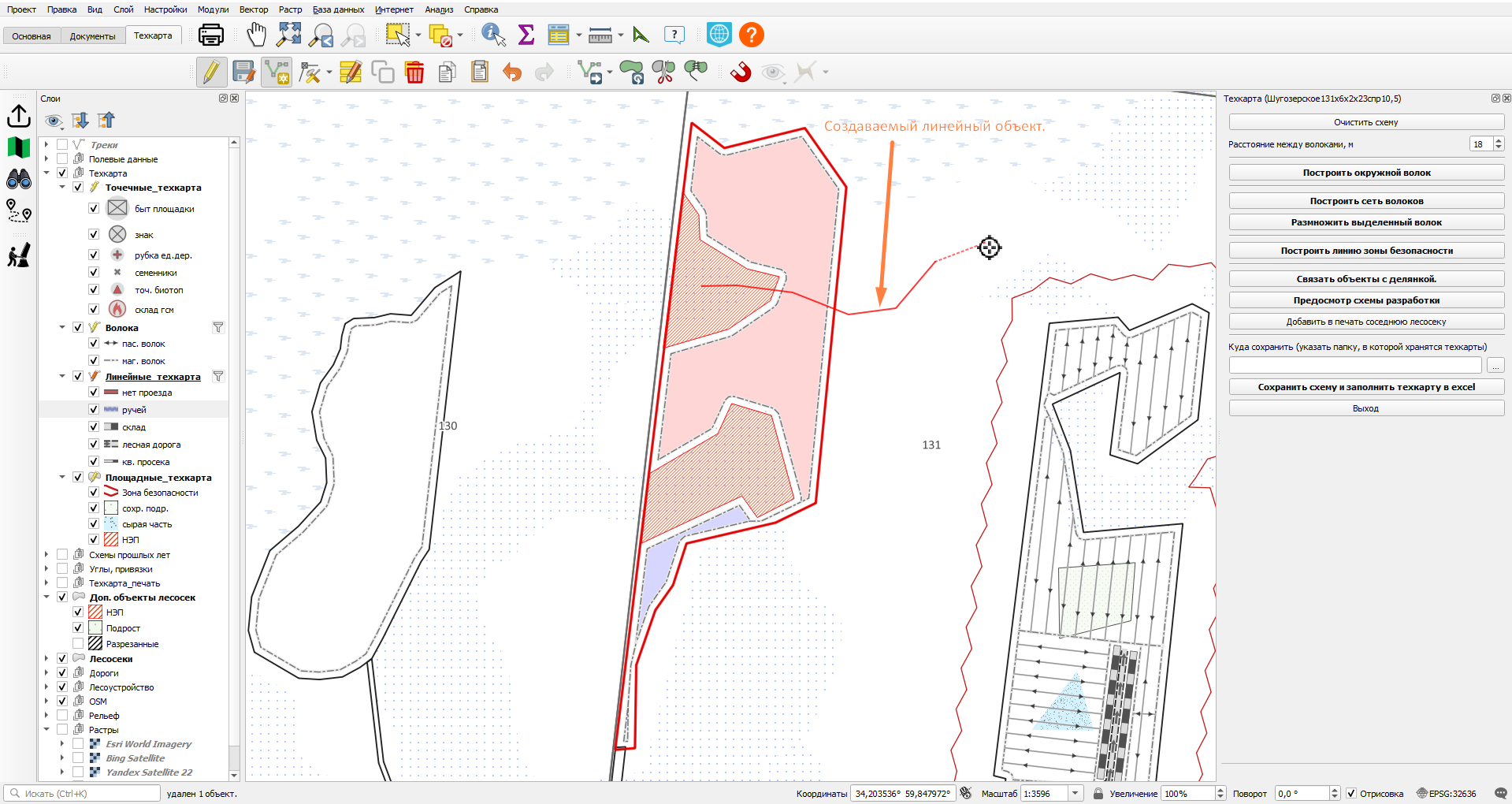Image resolution: width=1512 pixels, height=804 pixels.
Task: Toggle the Отрисовка render checkbox
Action: coord(1350,794)
